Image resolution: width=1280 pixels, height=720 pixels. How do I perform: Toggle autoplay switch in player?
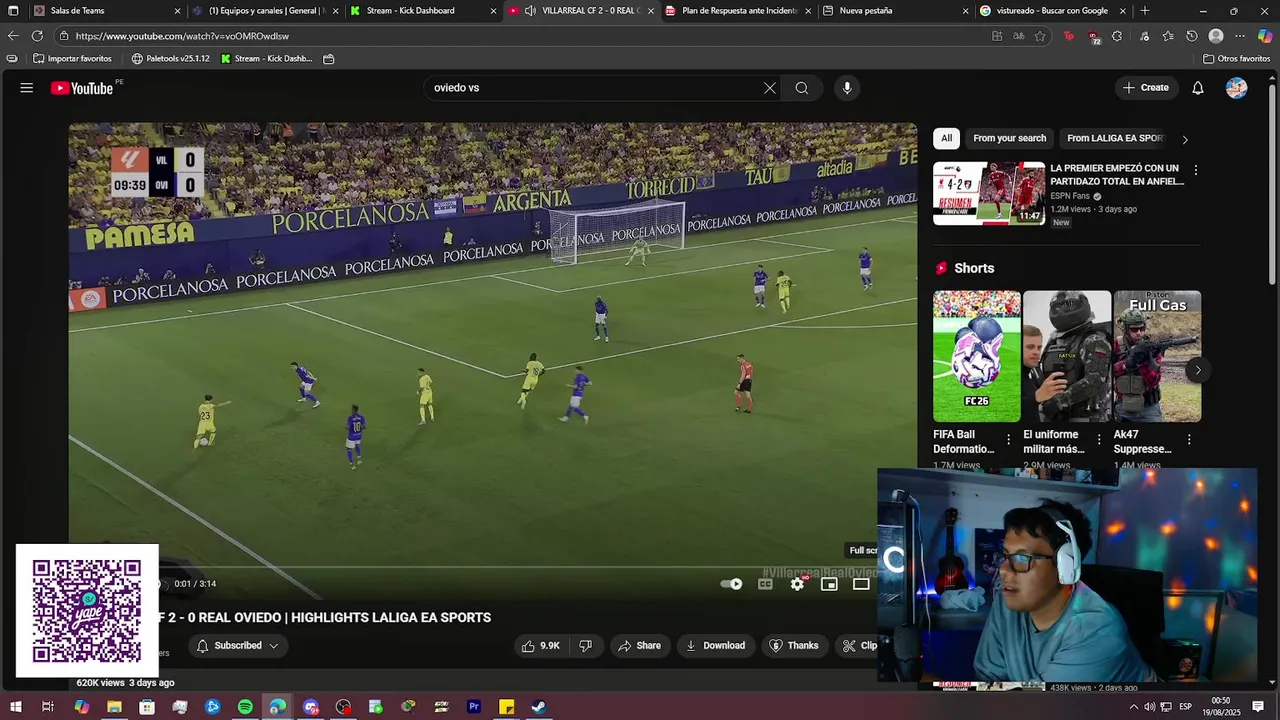pos(732,584)
